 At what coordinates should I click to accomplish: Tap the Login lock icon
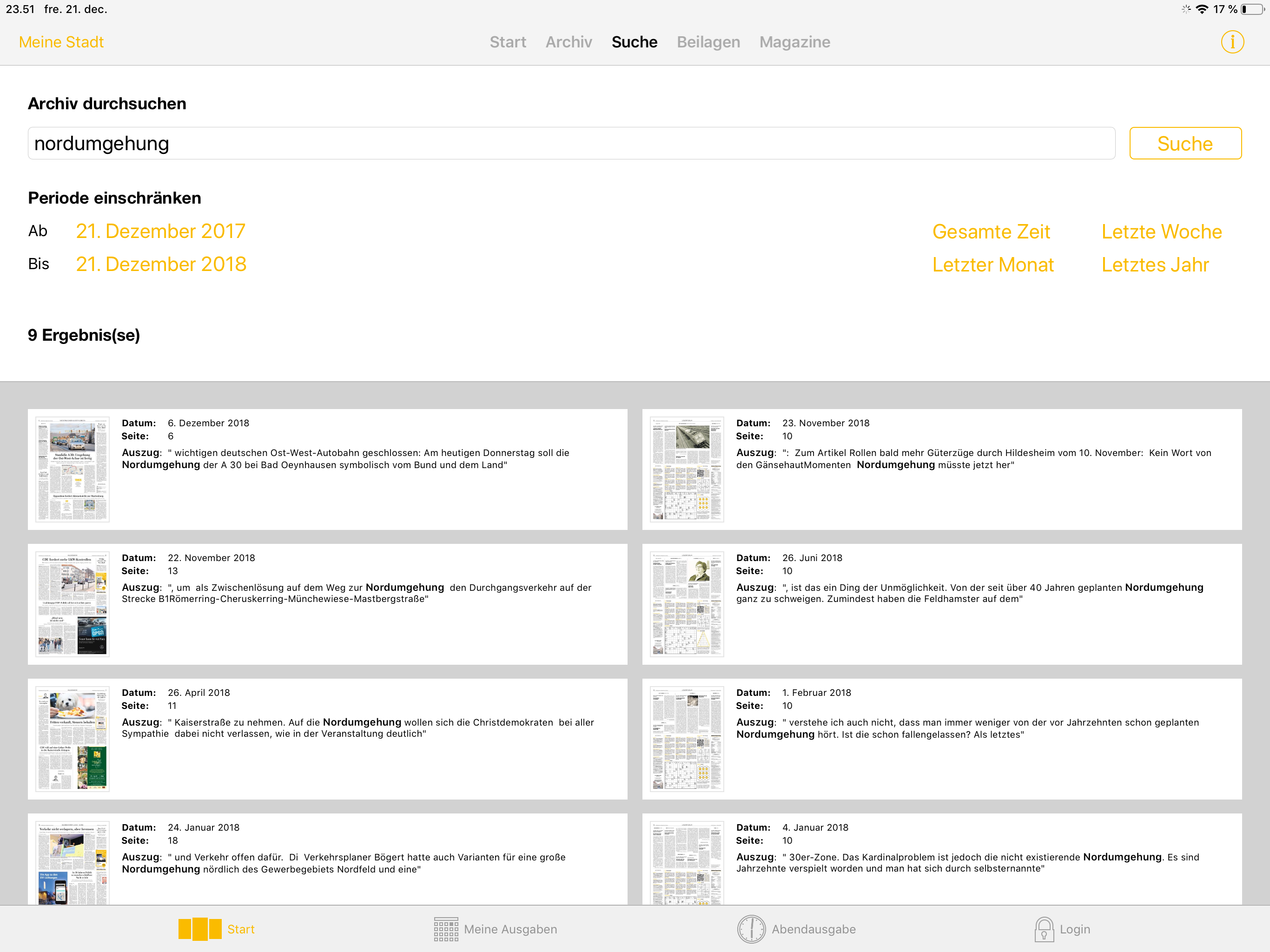pos(1044,928)
